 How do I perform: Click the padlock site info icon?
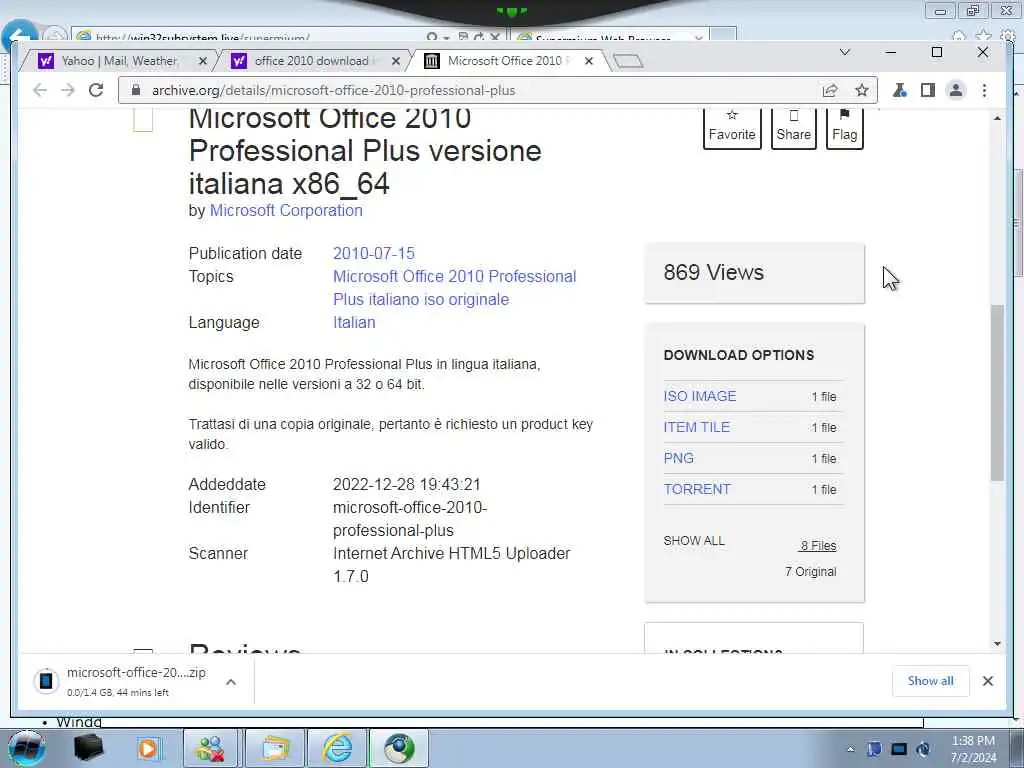tap(136, 90)
